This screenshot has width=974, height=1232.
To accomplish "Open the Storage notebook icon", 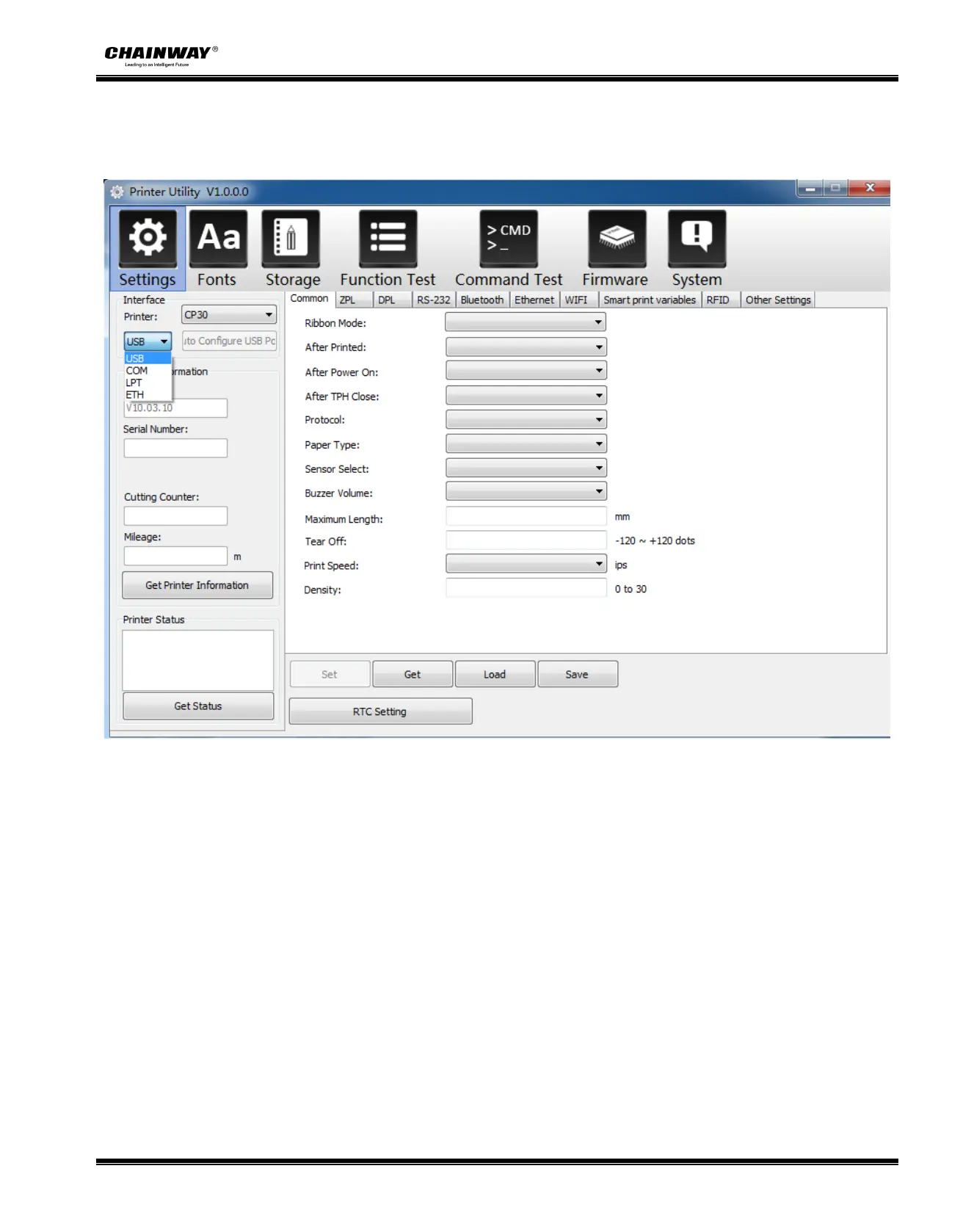I will tap(291, 239).
